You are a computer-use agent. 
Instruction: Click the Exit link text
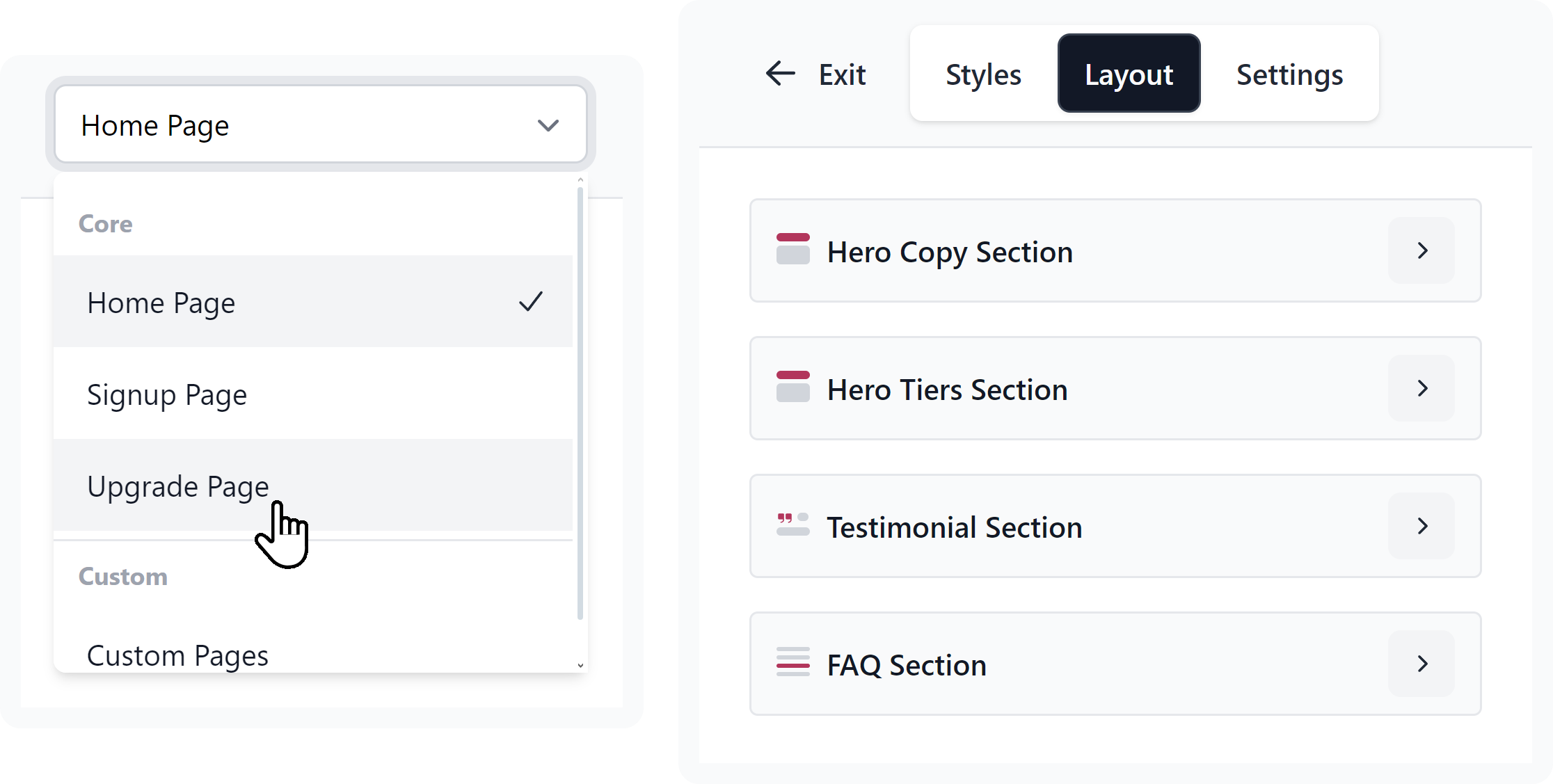click(x=842, y=74)
